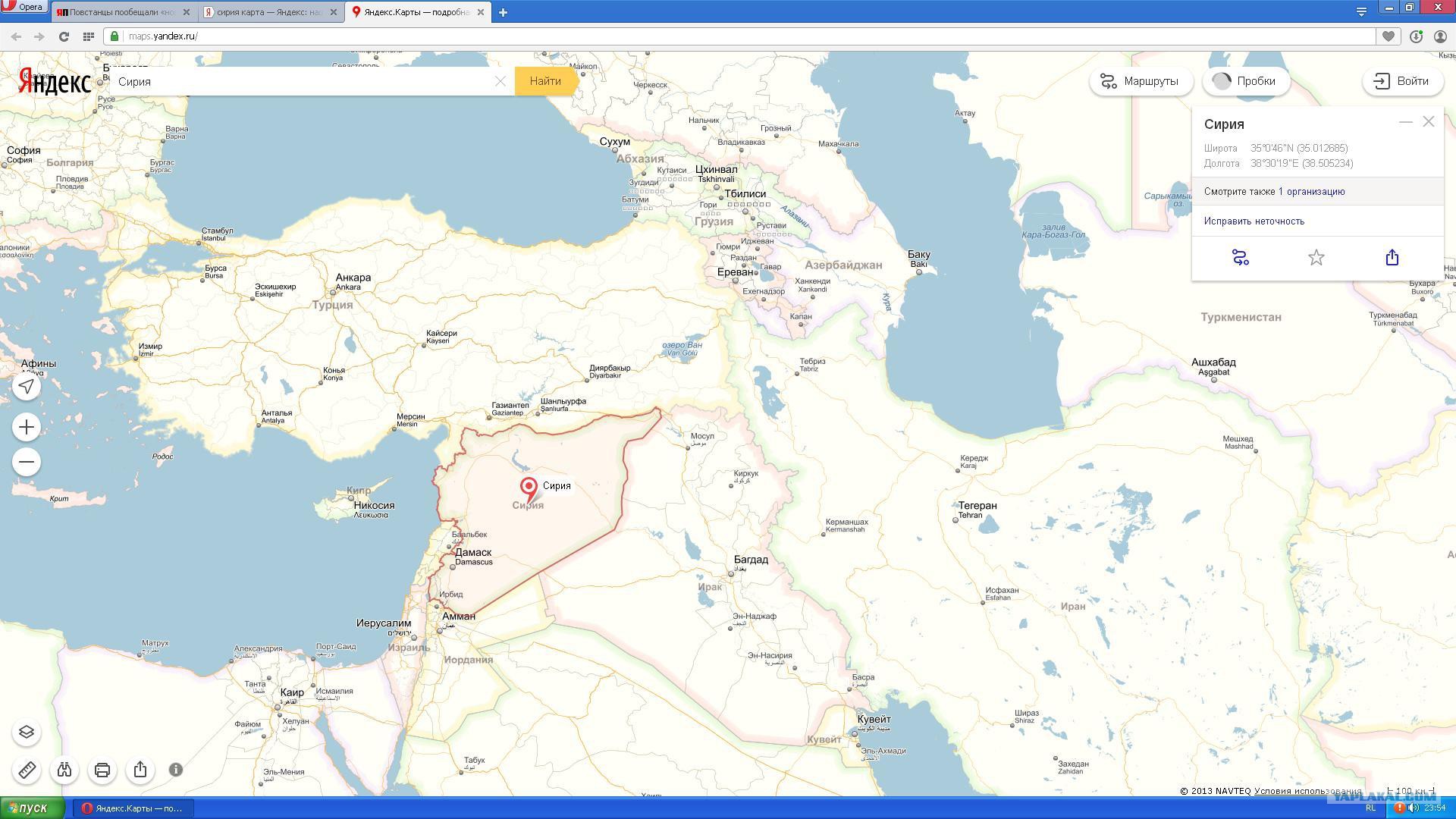Print the map

click(102, 770)
